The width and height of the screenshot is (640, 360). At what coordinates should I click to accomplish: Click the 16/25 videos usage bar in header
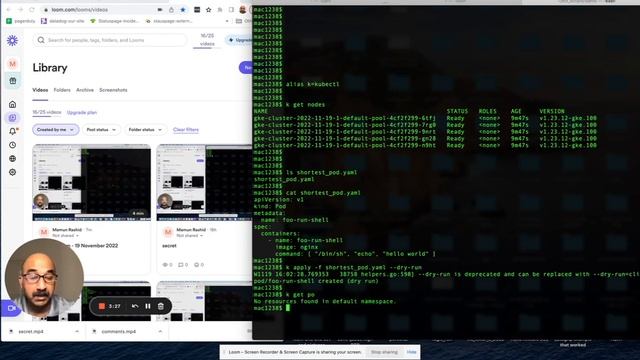(207, 40)
